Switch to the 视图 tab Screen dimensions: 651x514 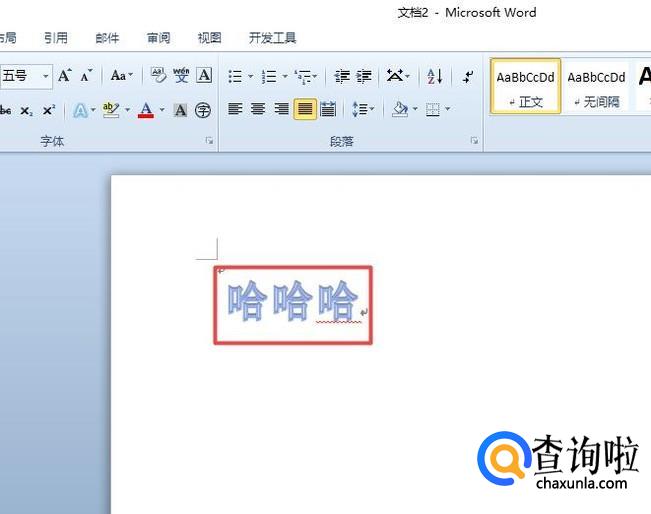point(209,38)
